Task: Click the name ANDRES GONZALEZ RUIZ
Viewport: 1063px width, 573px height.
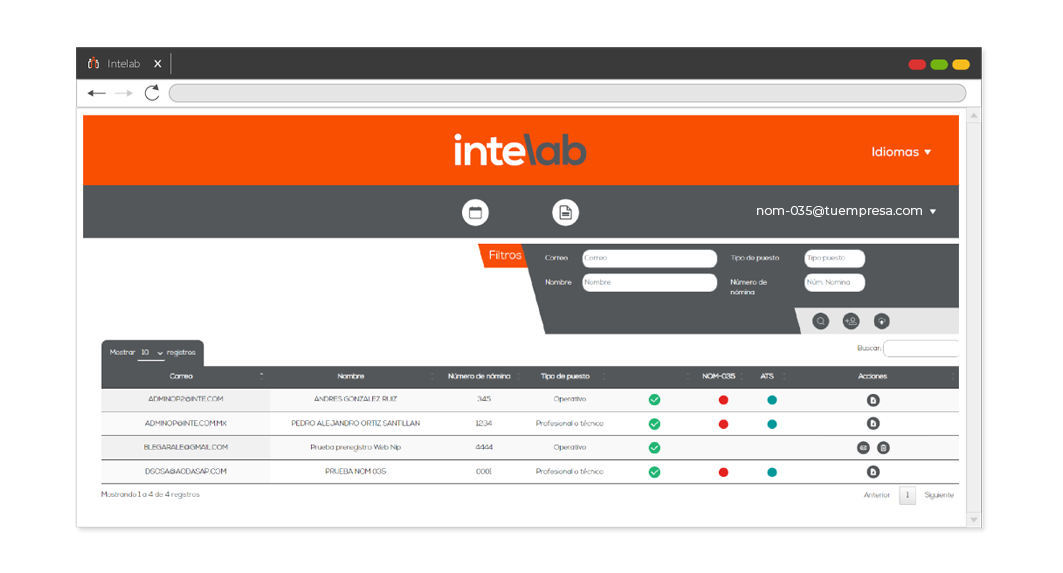Action: coord(355,399)
